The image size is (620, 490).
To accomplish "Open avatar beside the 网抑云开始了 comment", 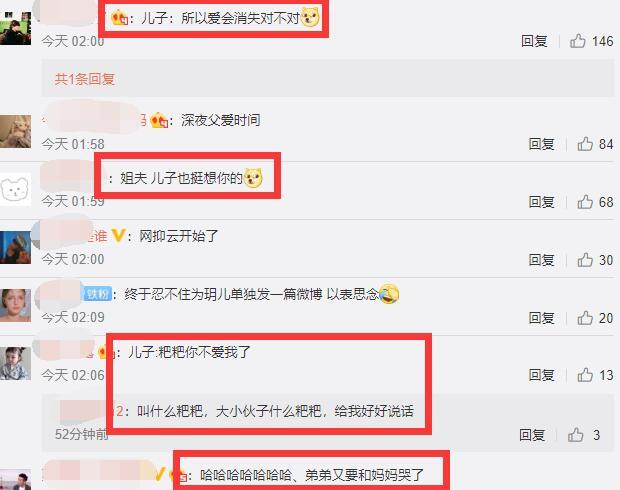I will 15,247.
